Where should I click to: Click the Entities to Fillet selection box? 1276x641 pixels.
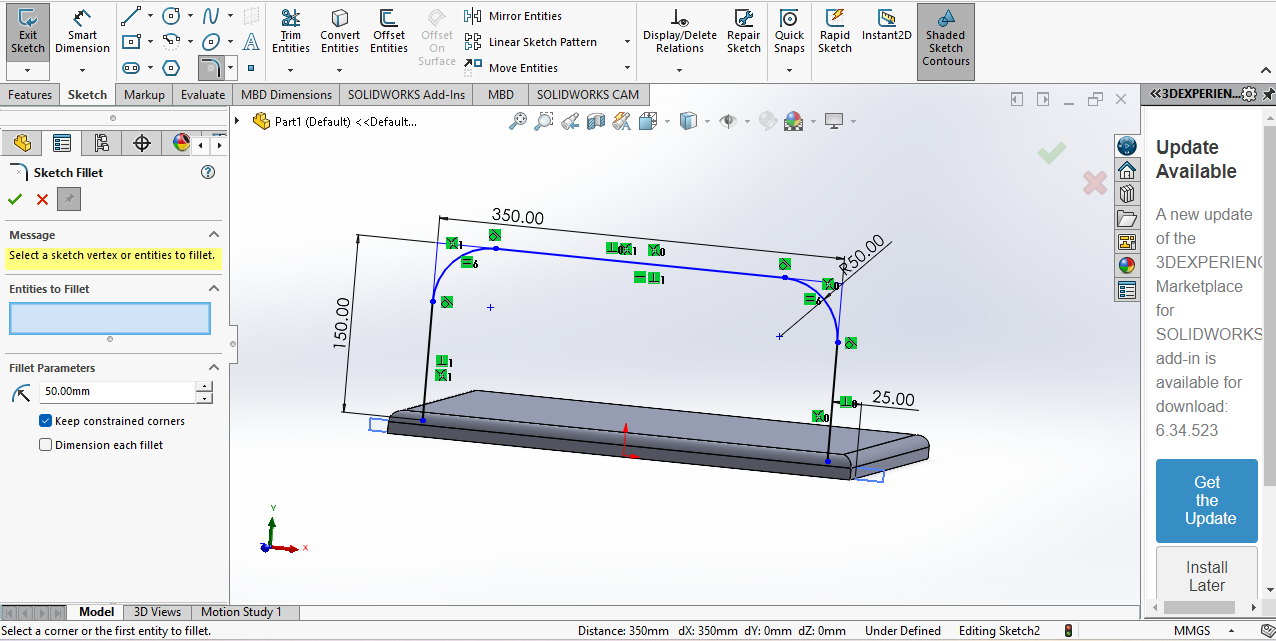click(110, 318)
